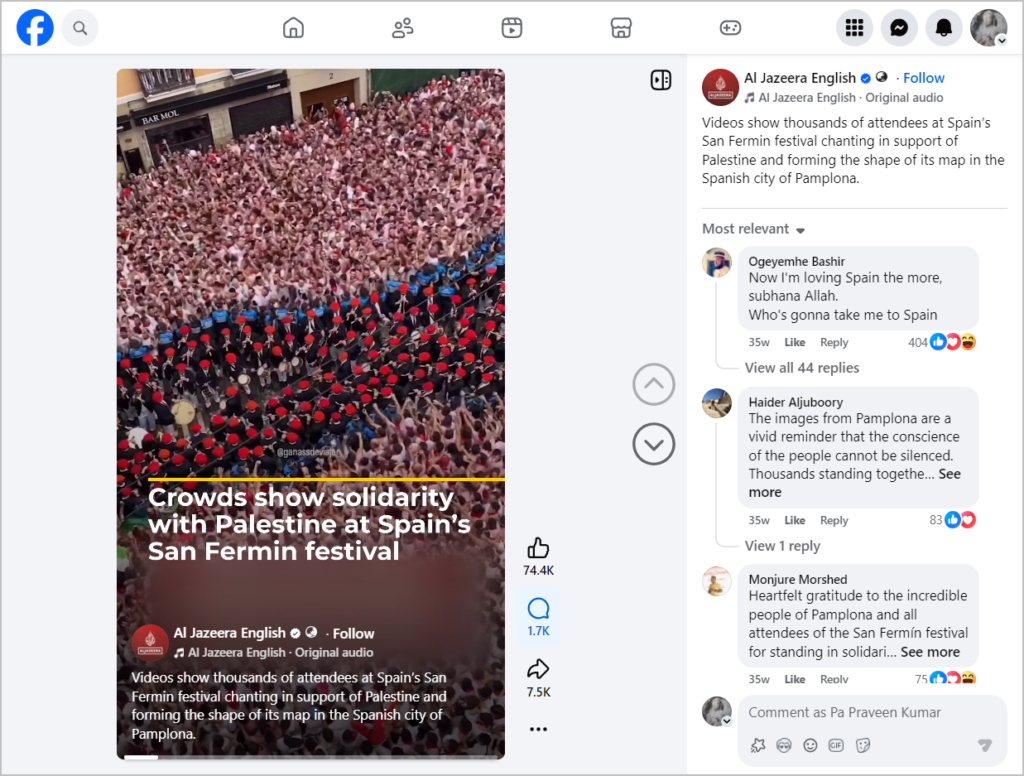
Task: Open the Messenger chat icon
Action: tap(899, 28)
